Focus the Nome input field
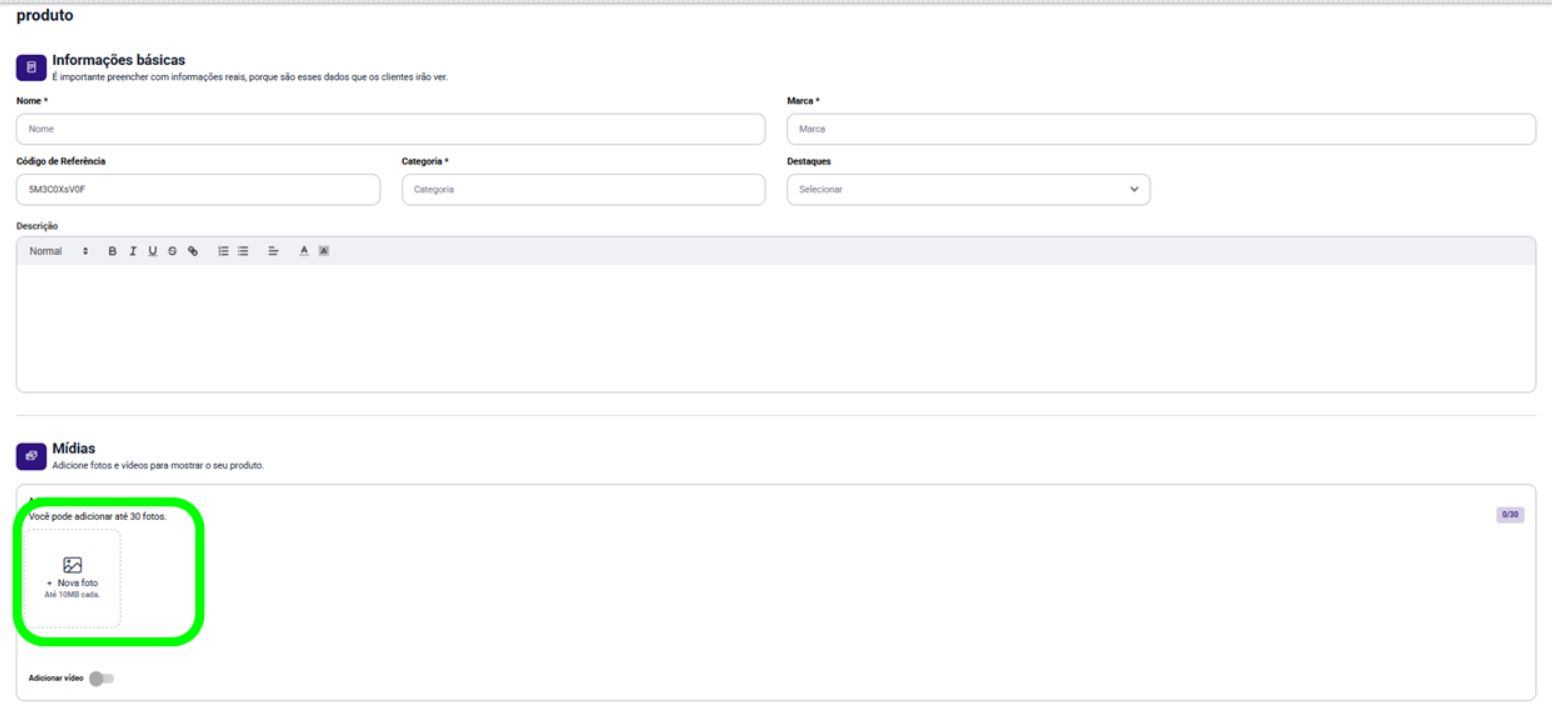 [x=391, y=129]
